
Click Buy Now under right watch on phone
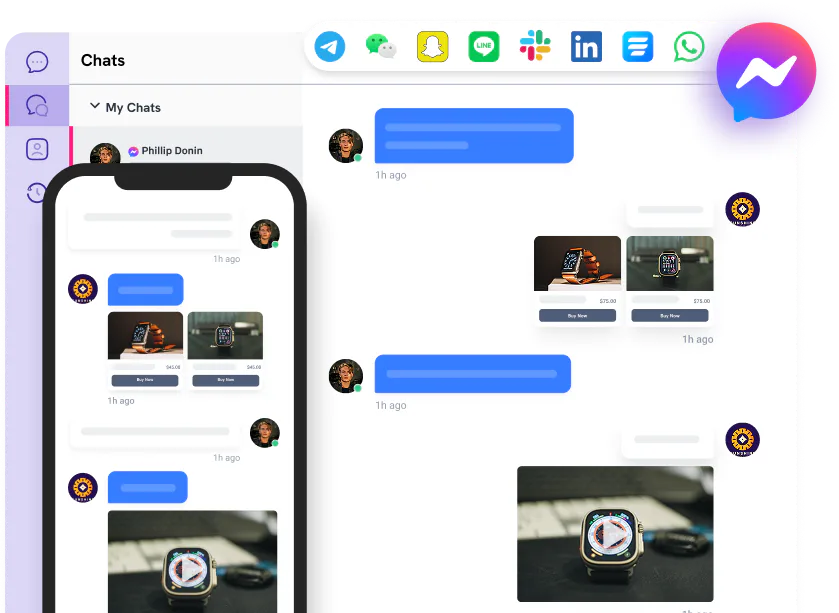pos(226,380)
